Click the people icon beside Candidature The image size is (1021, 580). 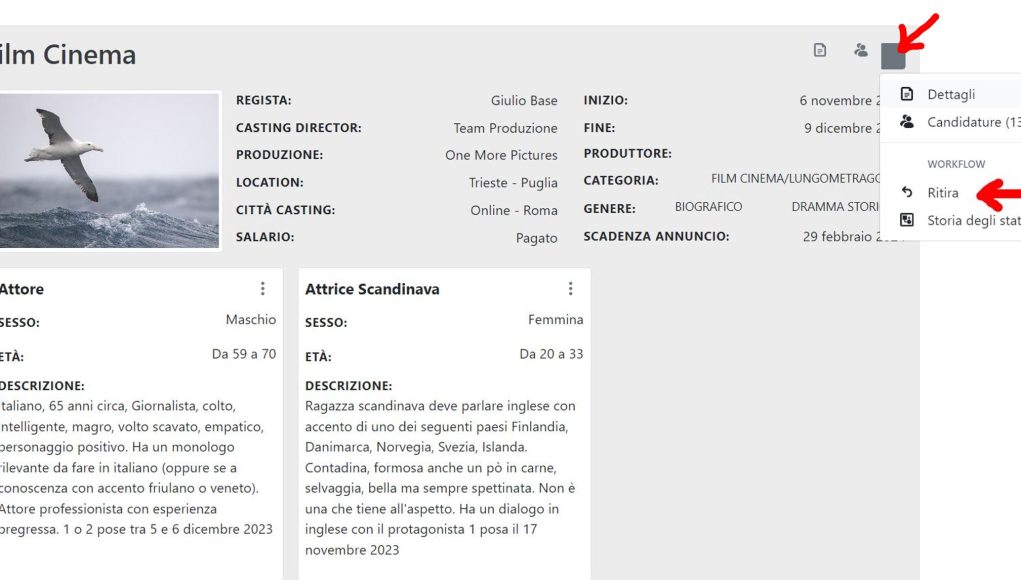click(906, 122)
